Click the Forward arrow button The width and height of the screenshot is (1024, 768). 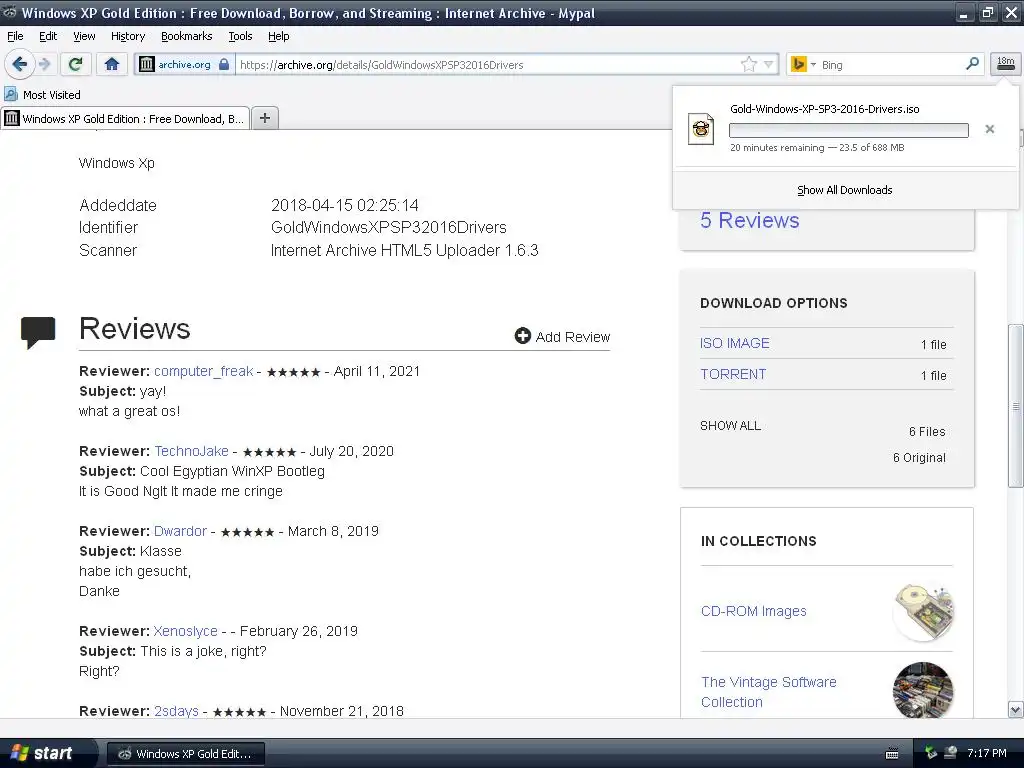(x=44, y=64)
